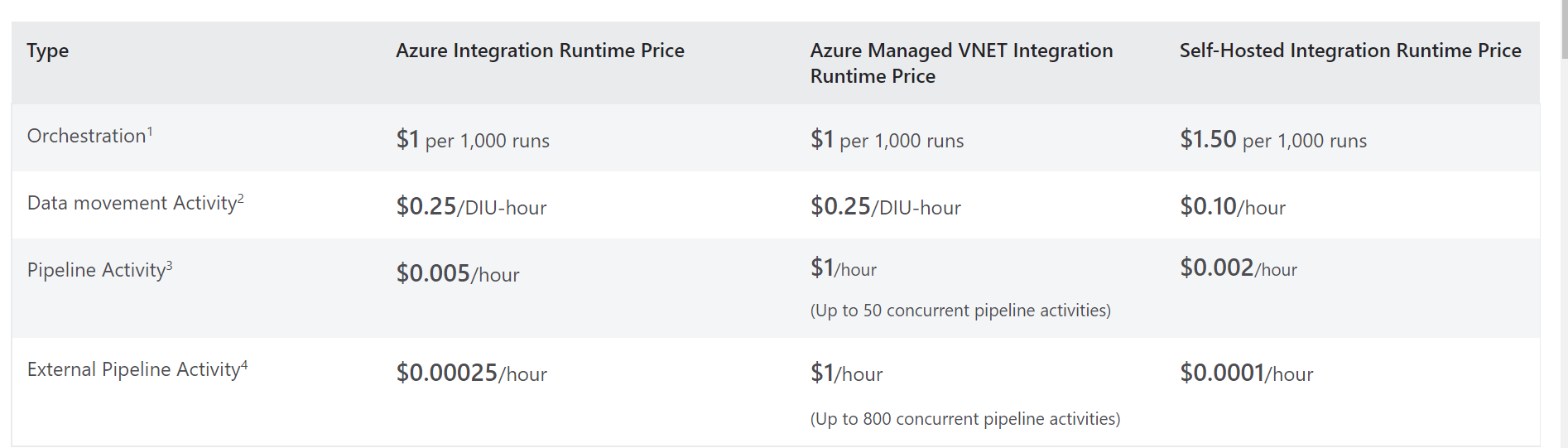This screenshot has width=1568, height=448.
Task: Click Azure Managed VNET Integration Runtime Price header
Action: point(961,63)
